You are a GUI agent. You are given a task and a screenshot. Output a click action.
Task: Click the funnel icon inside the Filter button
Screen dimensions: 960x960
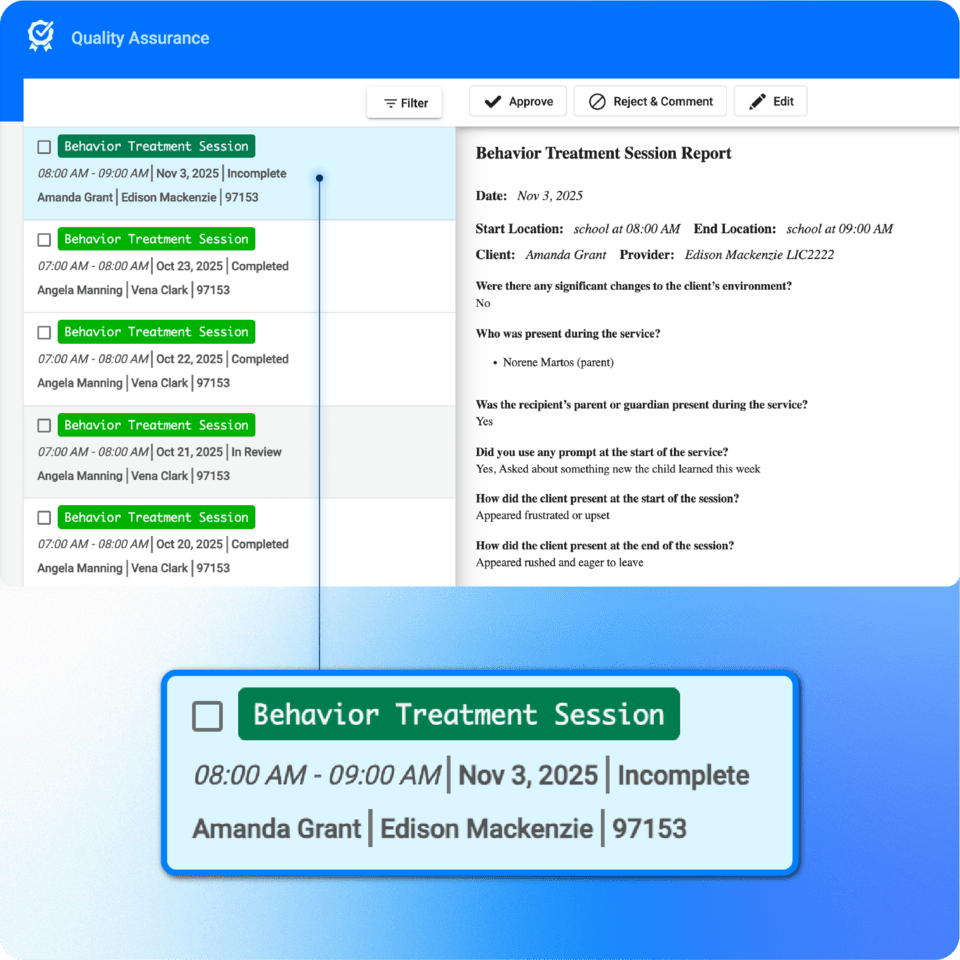click(x=389, y=102)
